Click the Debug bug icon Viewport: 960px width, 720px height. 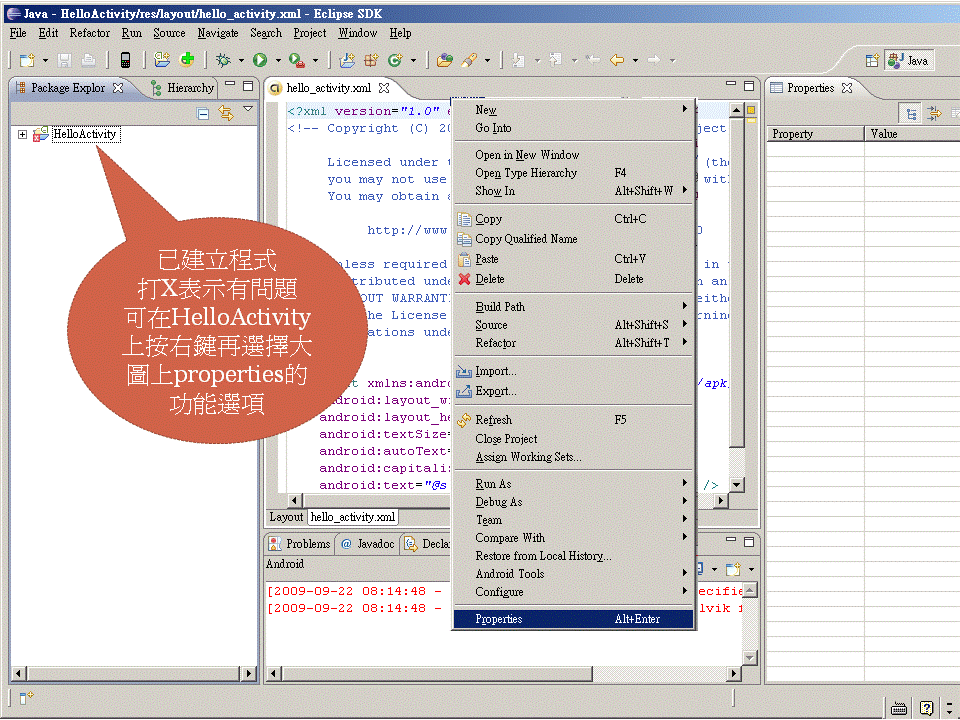click(x=223, y=60)
